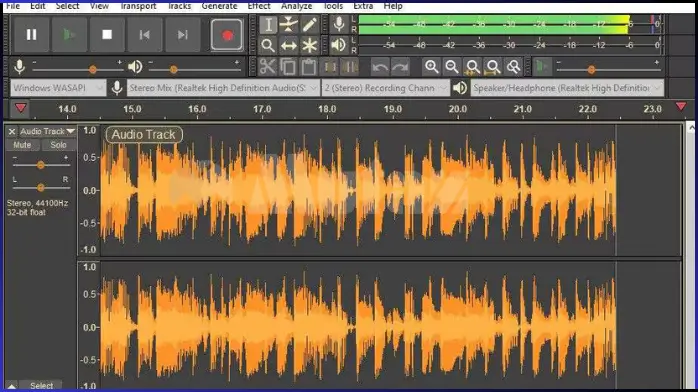The width and height of the screenshot is (698, 392).
Task: Open the Effect menu
Action: pos(259,6)
